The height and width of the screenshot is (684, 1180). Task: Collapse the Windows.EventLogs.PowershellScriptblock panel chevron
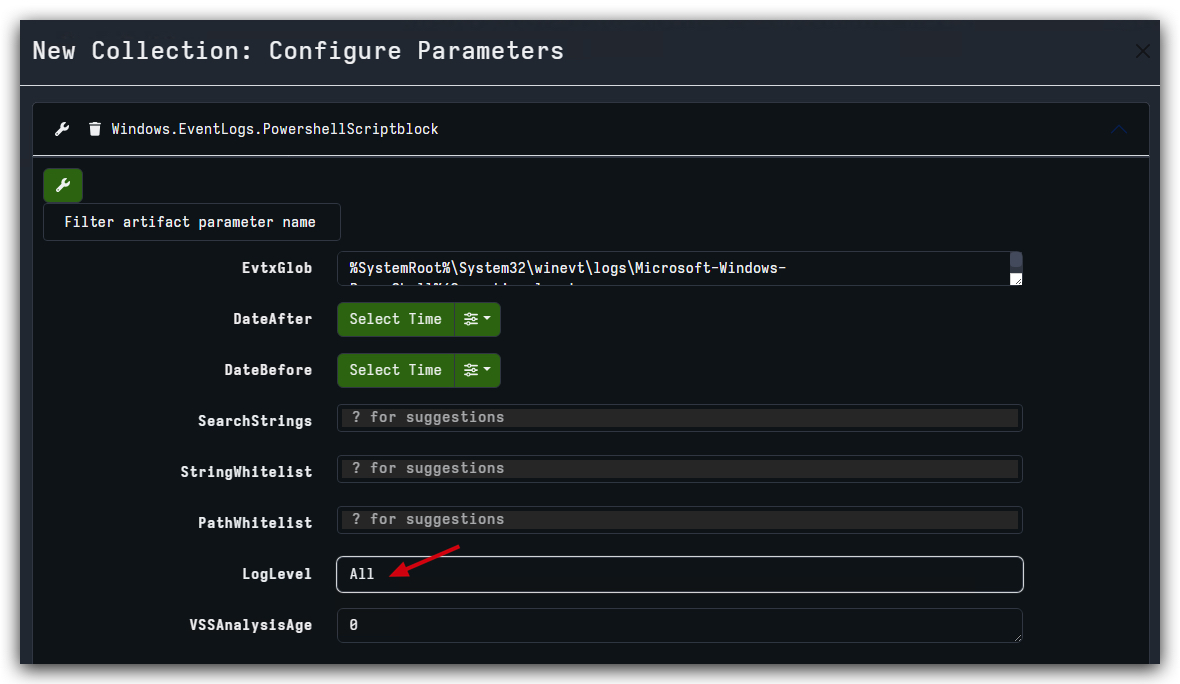point(1119,129)
